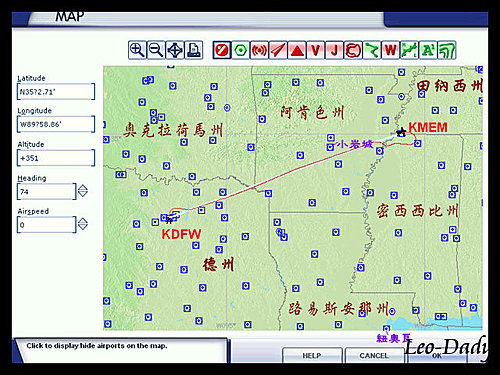The width and height of the screenshot is (500, 375).
Task: Increase the heading value
Action: coord(83,187)
